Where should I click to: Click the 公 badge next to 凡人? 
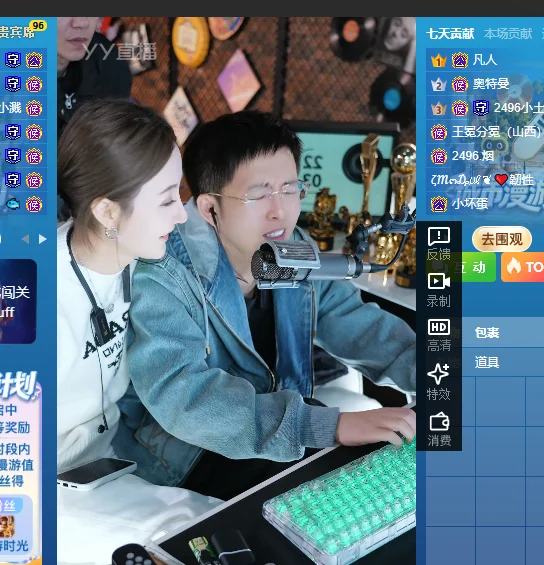coord(460,61)
